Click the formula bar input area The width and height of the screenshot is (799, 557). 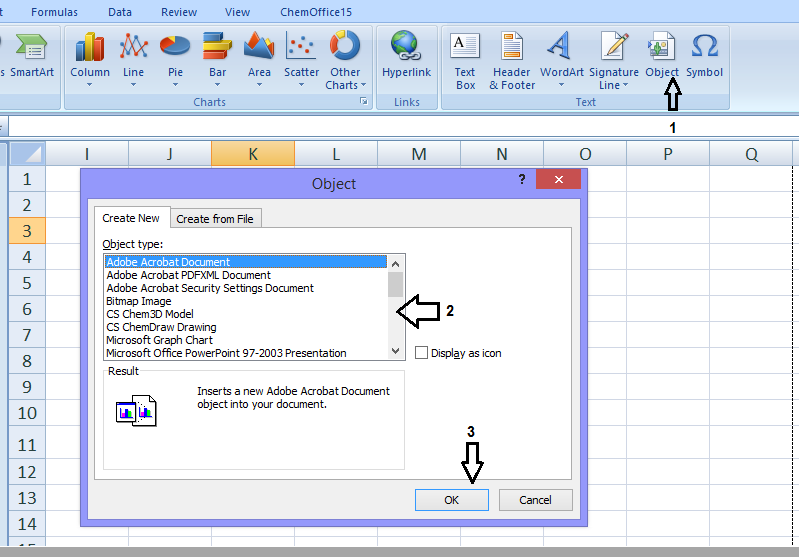click(404, 126)
